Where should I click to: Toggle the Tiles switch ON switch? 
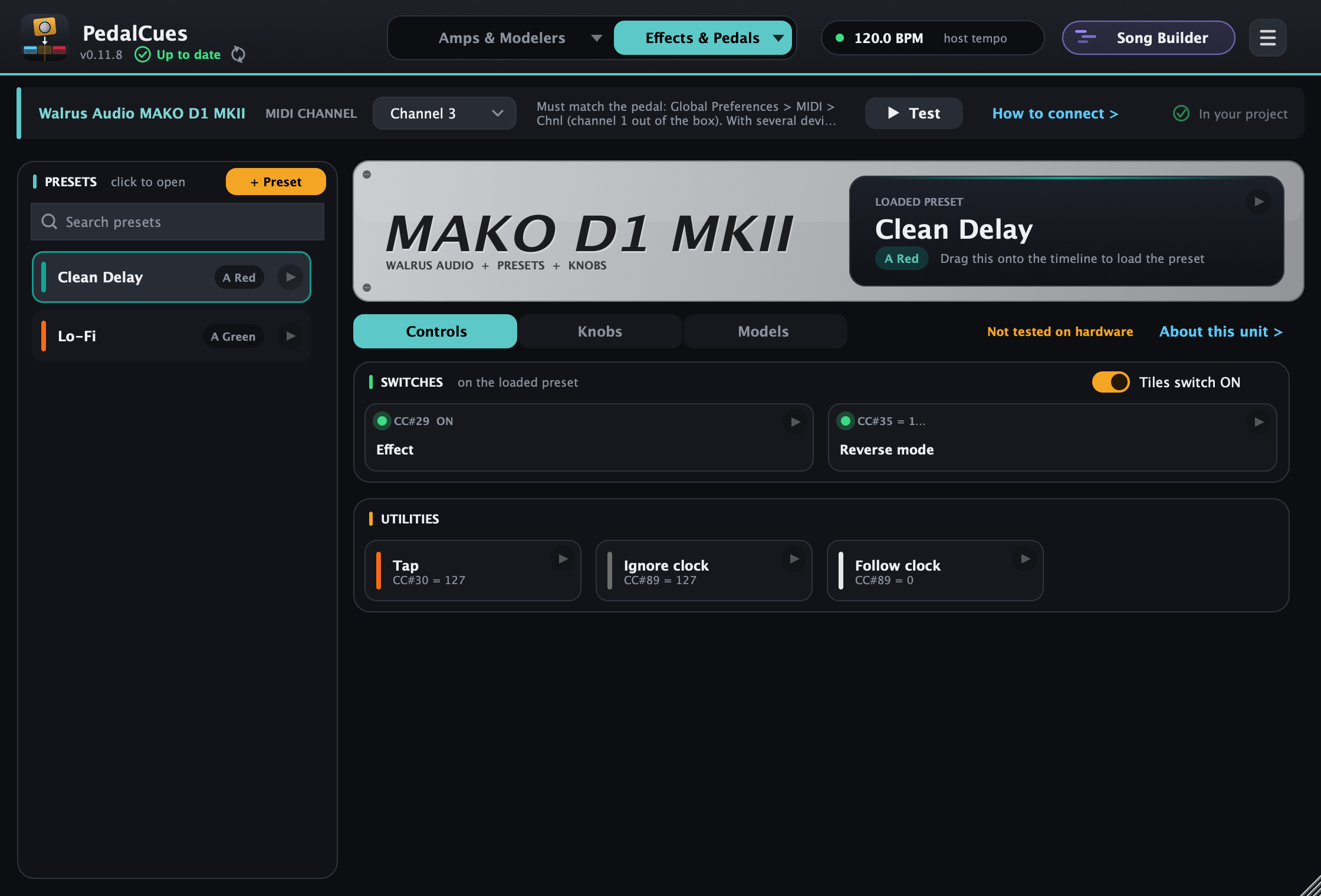point(1110,382)
